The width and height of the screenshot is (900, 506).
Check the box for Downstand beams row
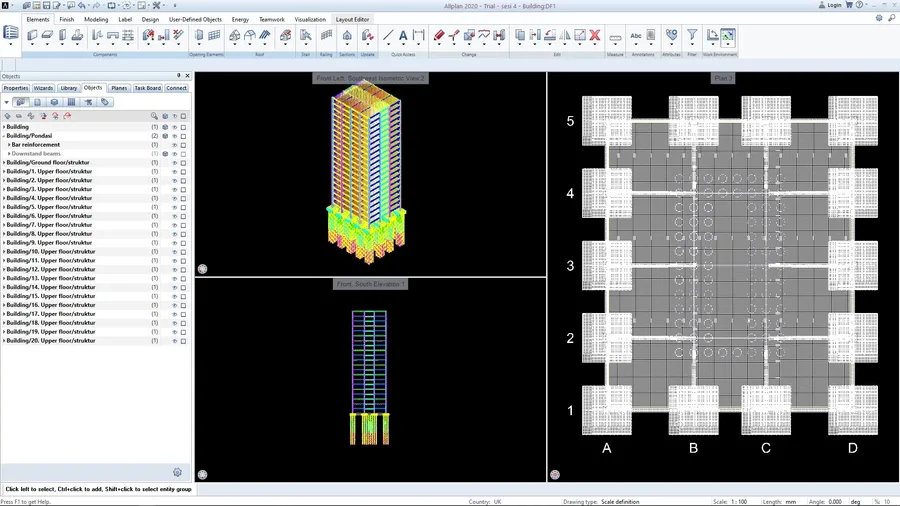184,154
